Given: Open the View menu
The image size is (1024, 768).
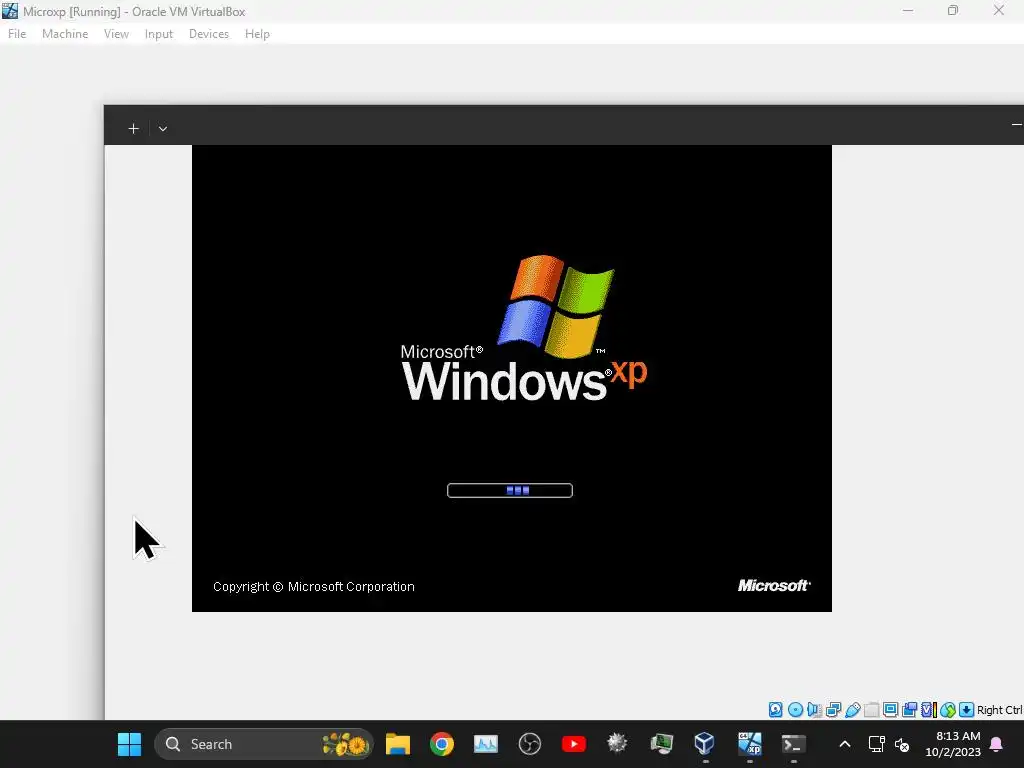Looking at the screenshot, I should tap(116, 34).
